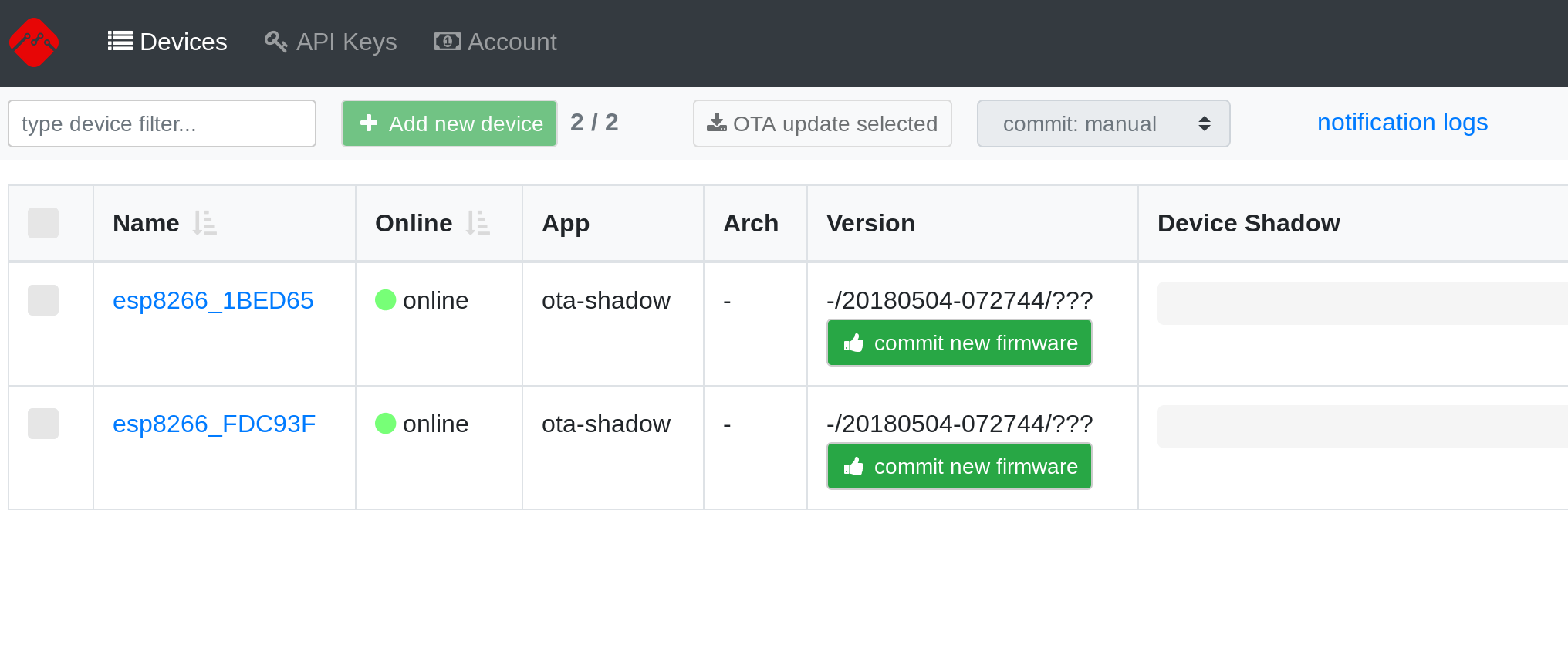The width and height of the screenshot is (1568, 659).
Task: Click the Name column sort icon
Action: click(x=204, y=223)
